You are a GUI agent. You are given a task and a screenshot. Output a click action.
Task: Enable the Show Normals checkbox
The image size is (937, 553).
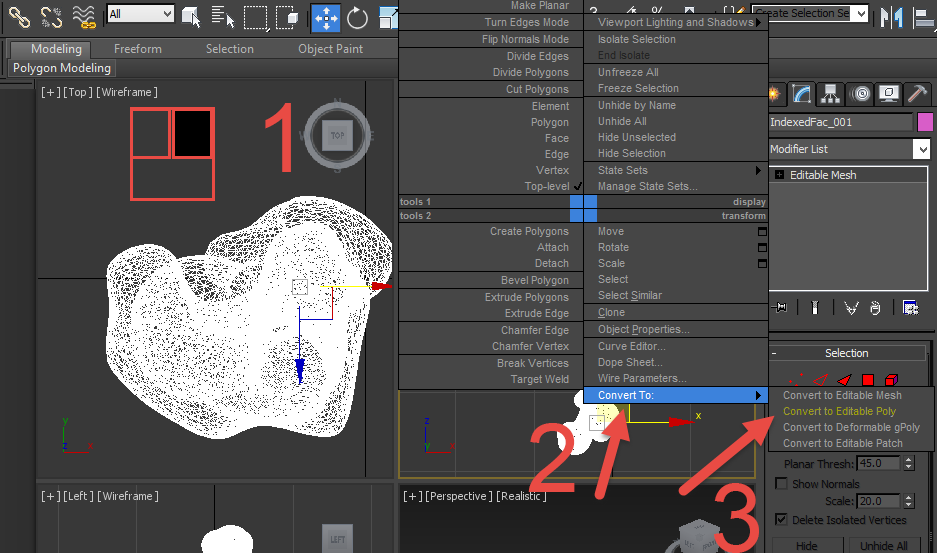click(x=780, y=483)
